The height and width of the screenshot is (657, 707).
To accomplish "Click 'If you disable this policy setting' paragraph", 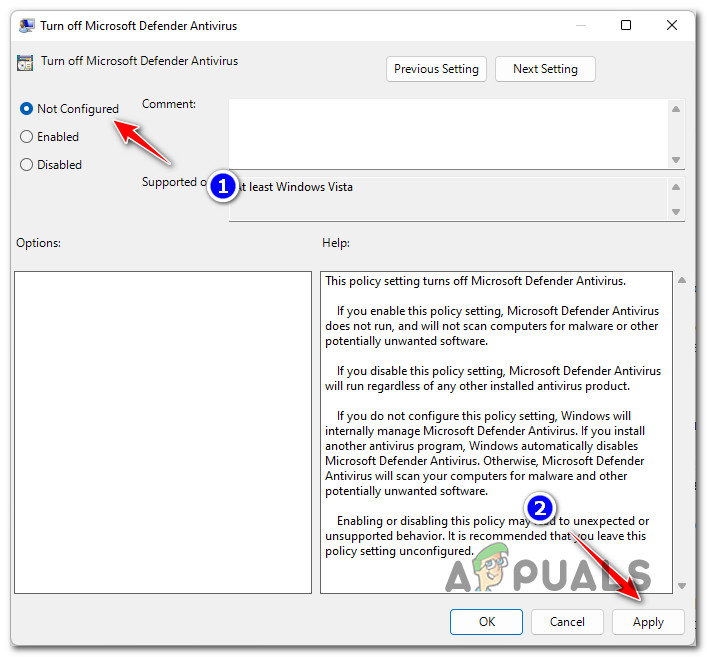I will [493, 378].
